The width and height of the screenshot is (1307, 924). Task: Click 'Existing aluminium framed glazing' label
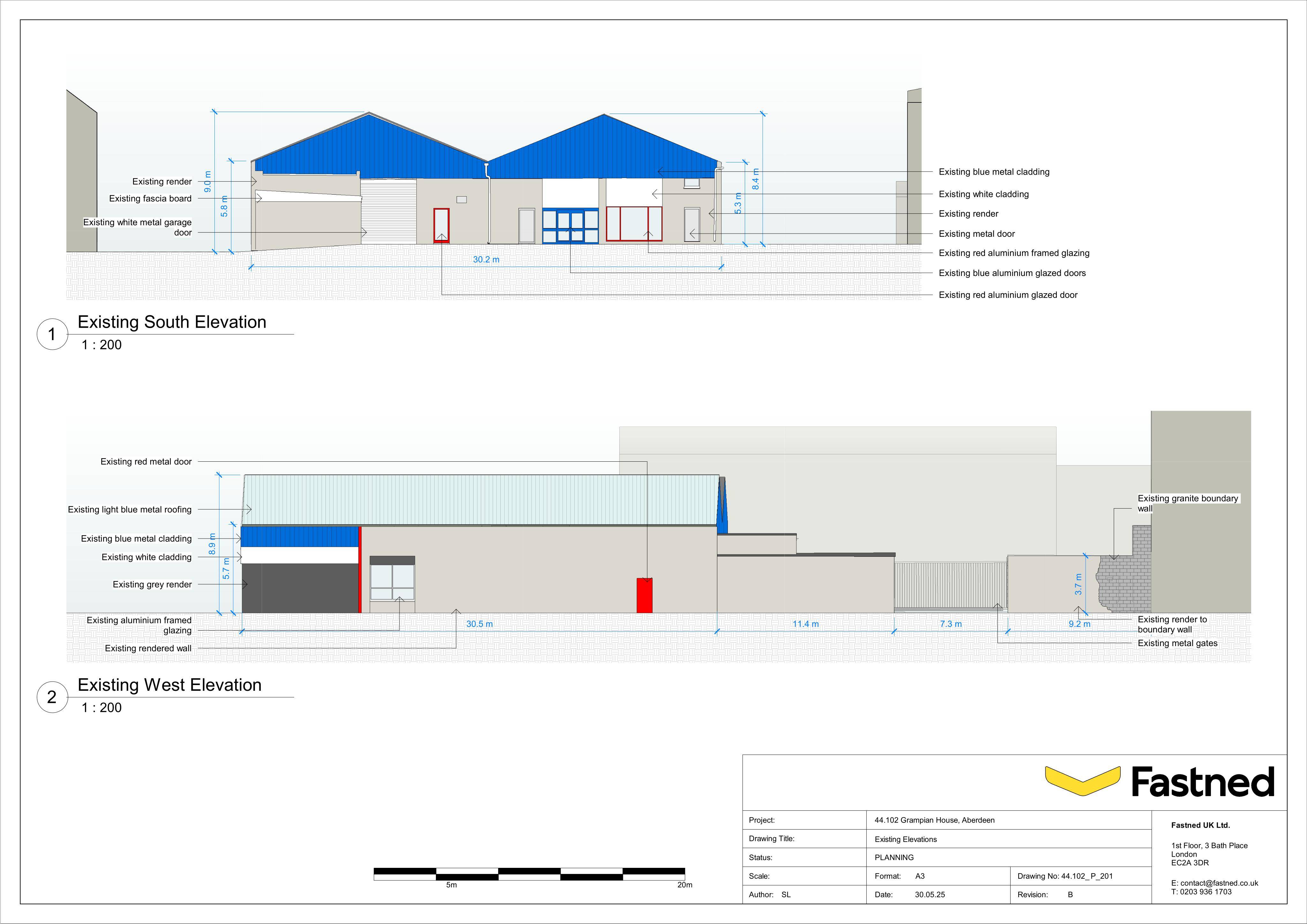(139, 625)
